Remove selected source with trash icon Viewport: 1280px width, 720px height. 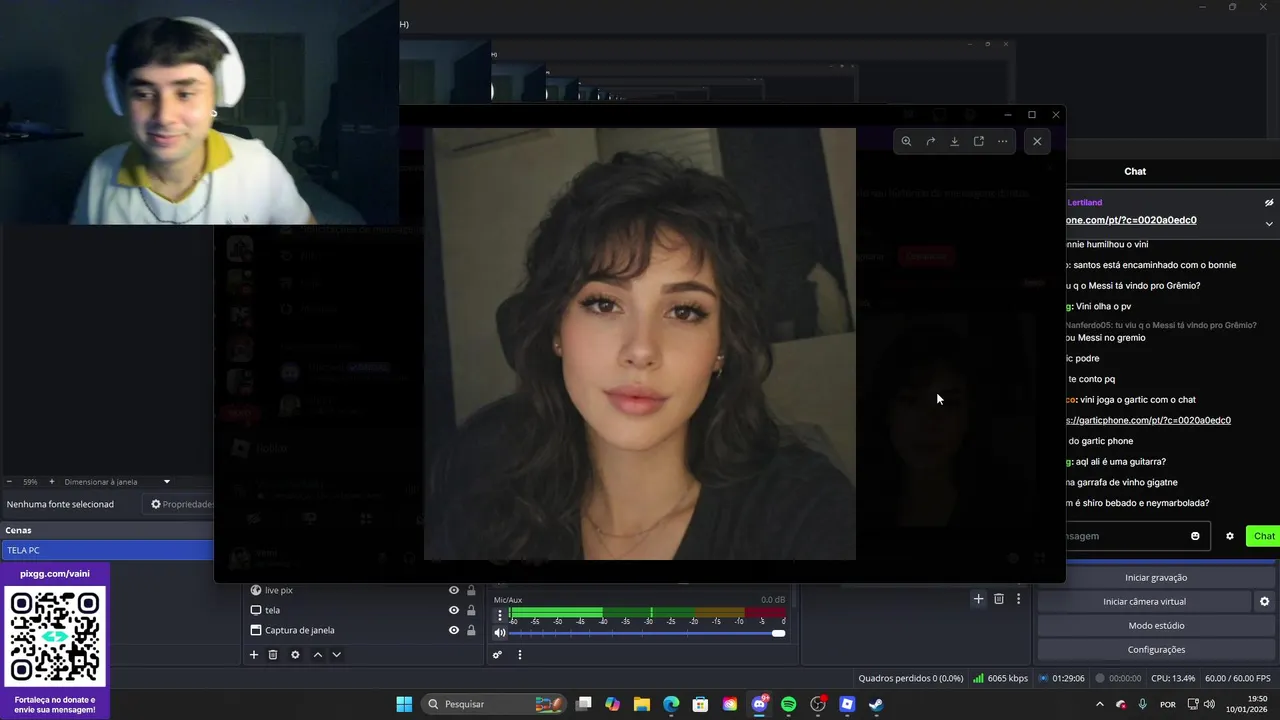click(x=273, y=655)
